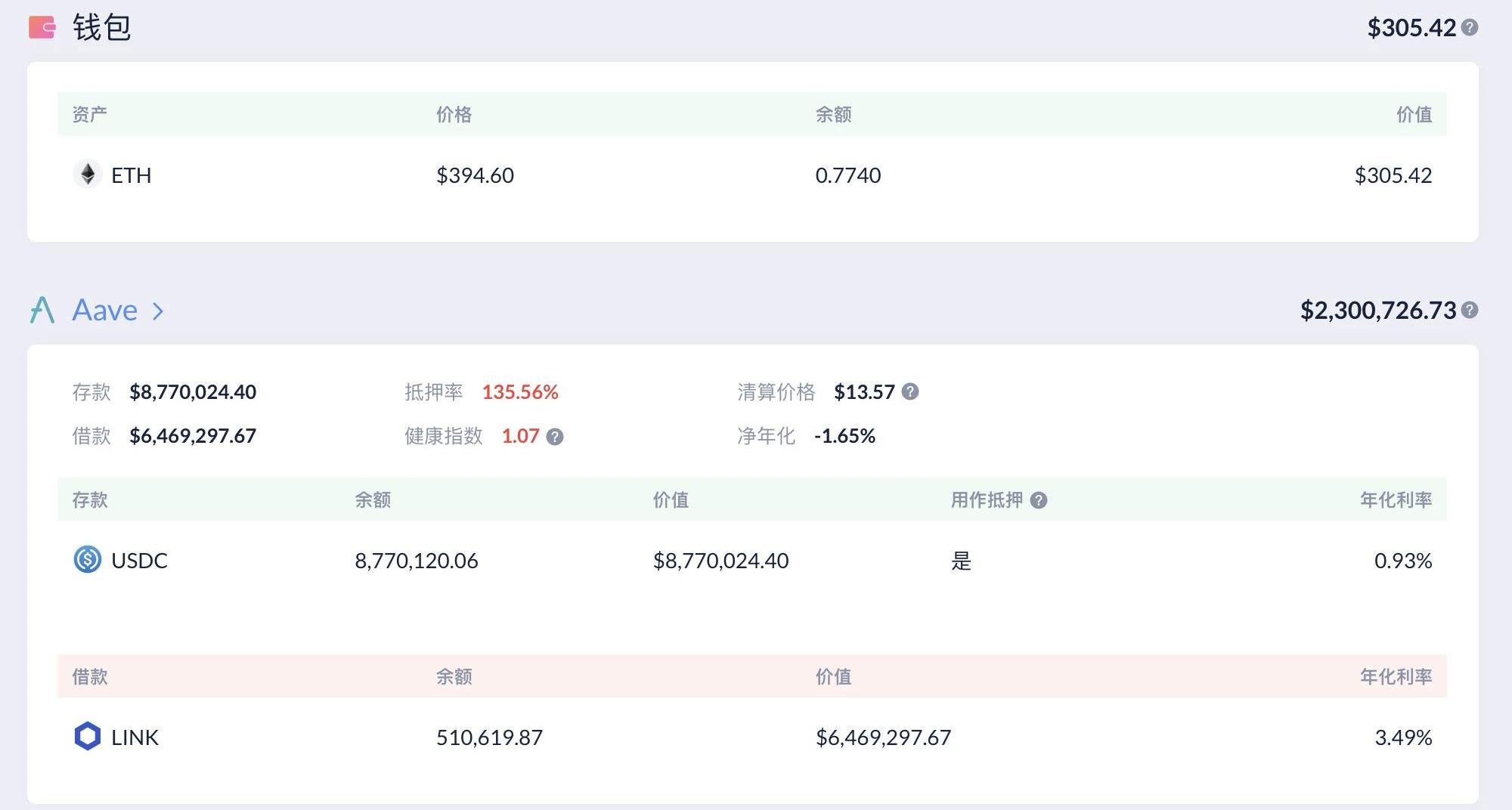Click the USDC token icon
Viewport: 1512px width, 810px height.
click(x=88, y=560)
